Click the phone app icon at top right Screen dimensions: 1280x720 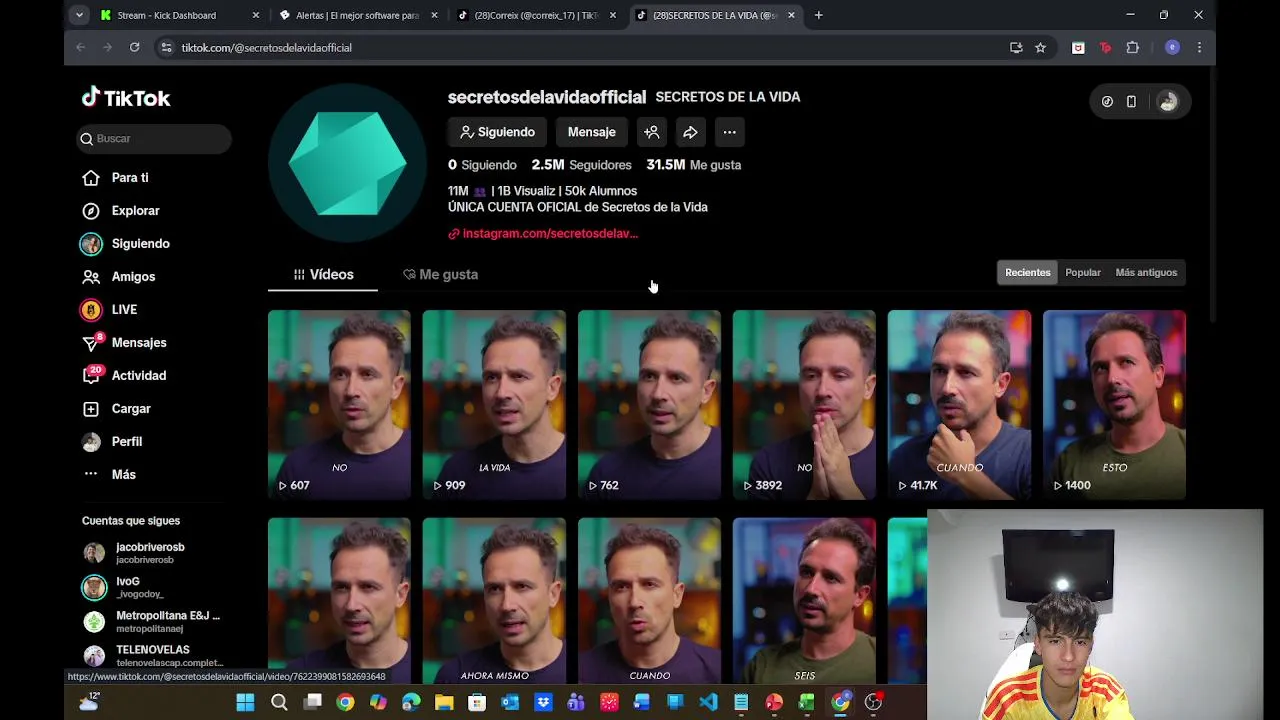click(1131, 102)
